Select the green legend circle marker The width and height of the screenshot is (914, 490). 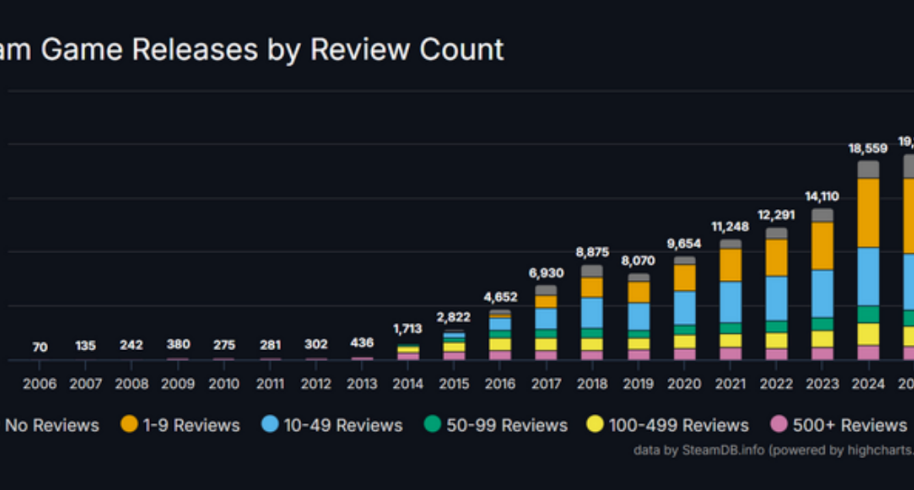(431, 425)
